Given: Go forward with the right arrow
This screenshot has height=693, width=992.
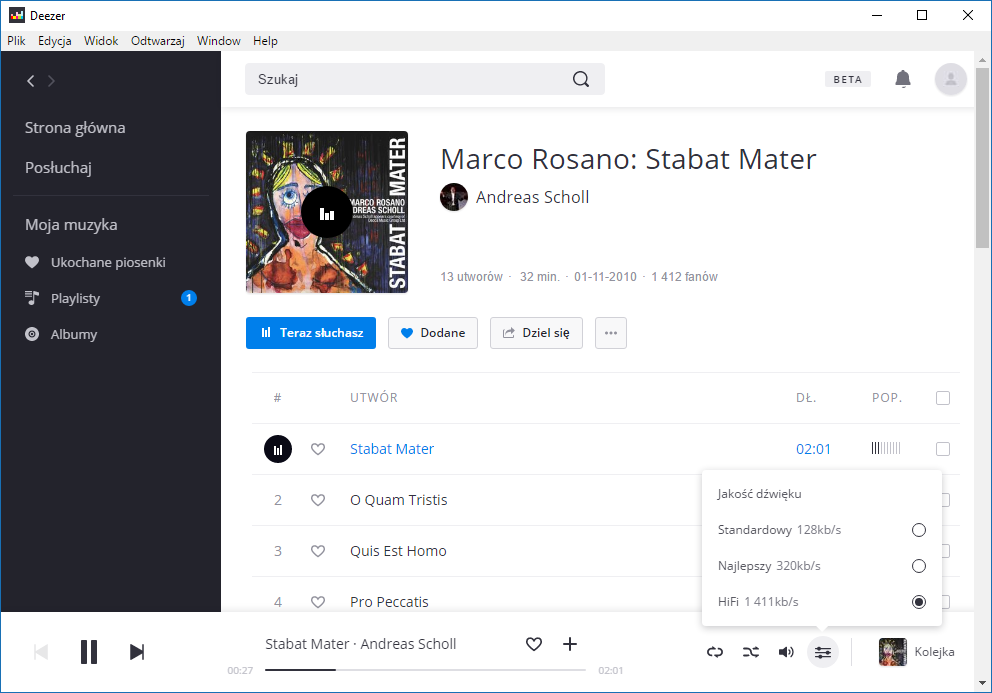Looking at the screenshot, I should tap(51, 81).
